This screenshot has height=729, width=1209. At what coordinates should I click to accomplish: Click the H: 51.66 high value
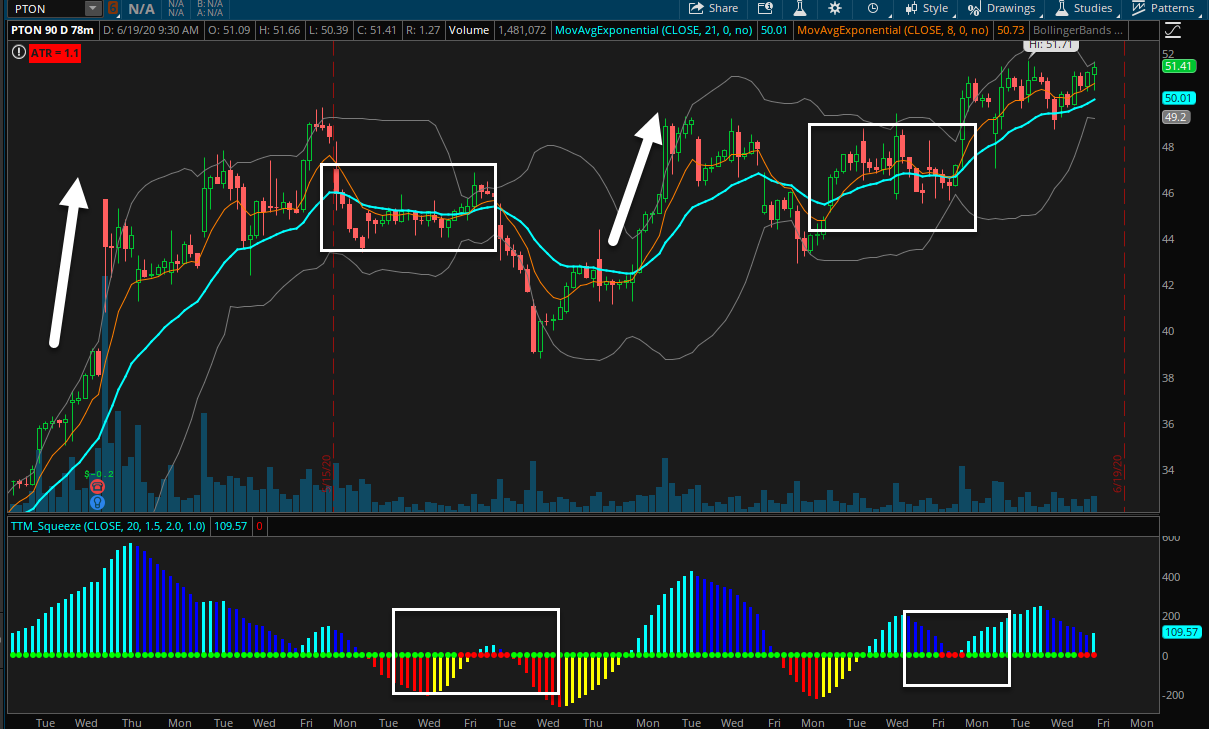pos(281,30)
